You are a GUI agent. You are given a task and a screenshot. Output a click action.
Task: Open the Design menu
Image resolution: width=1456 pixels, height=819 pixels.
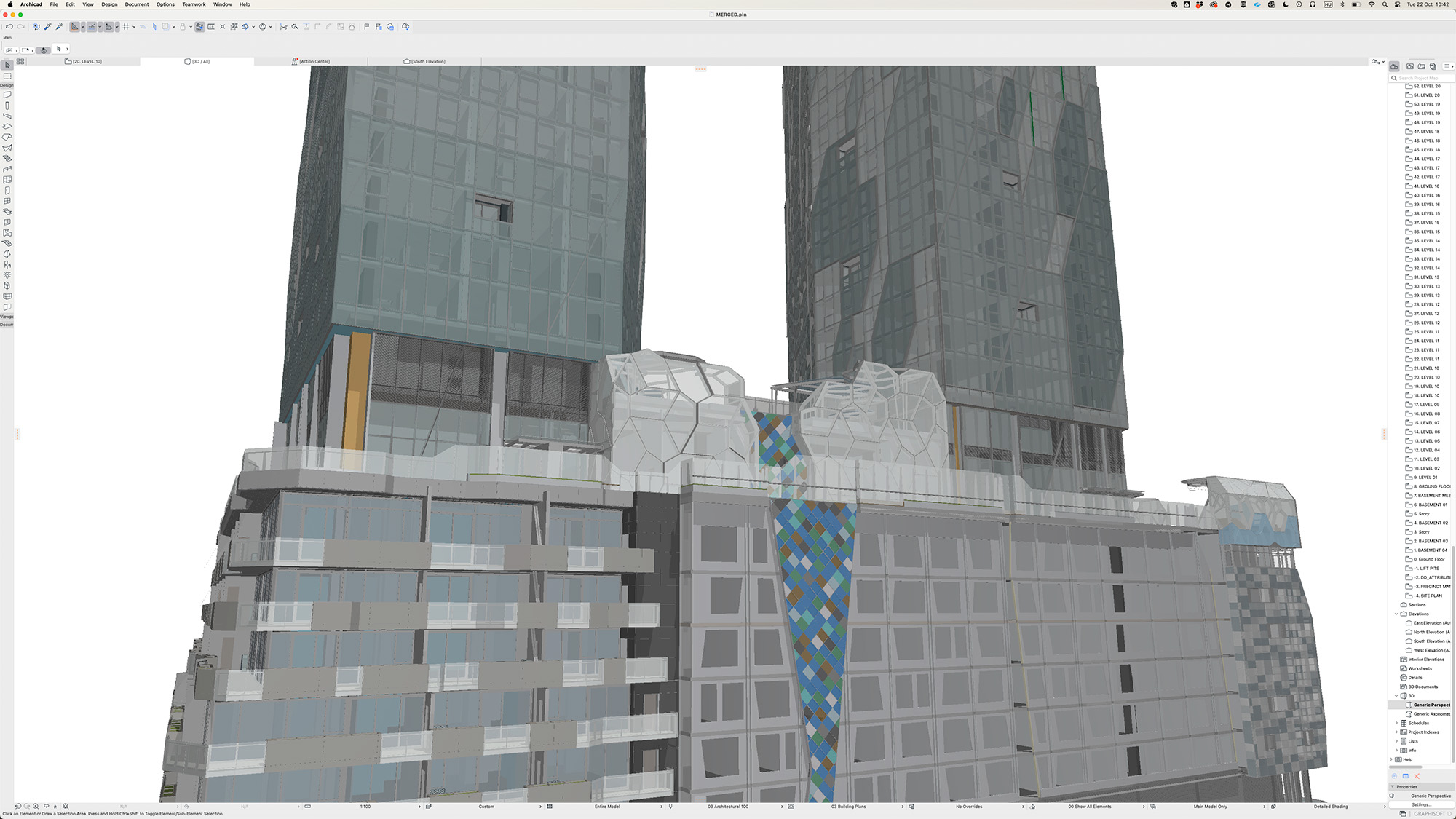point(109,4)
